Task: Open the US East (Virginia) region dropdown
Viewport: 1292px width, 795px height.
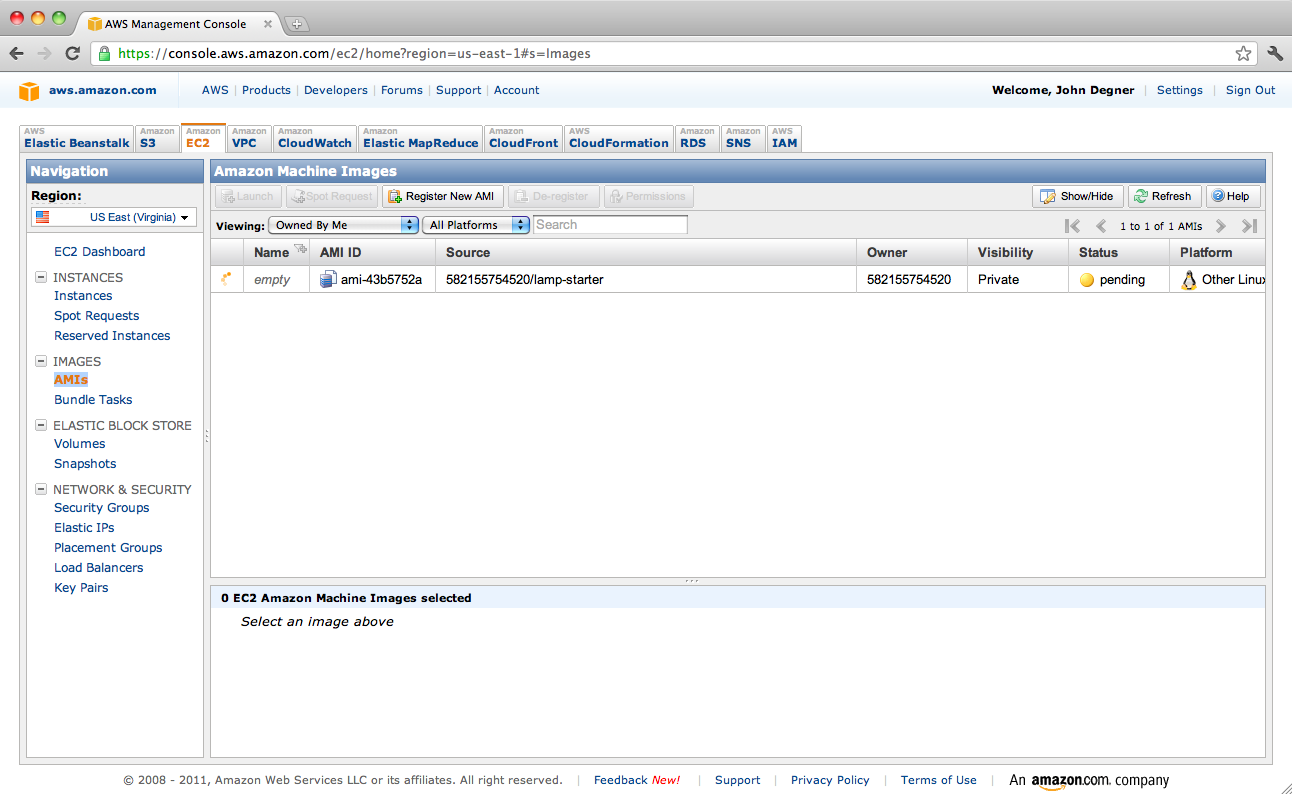Action: point(114,217)
